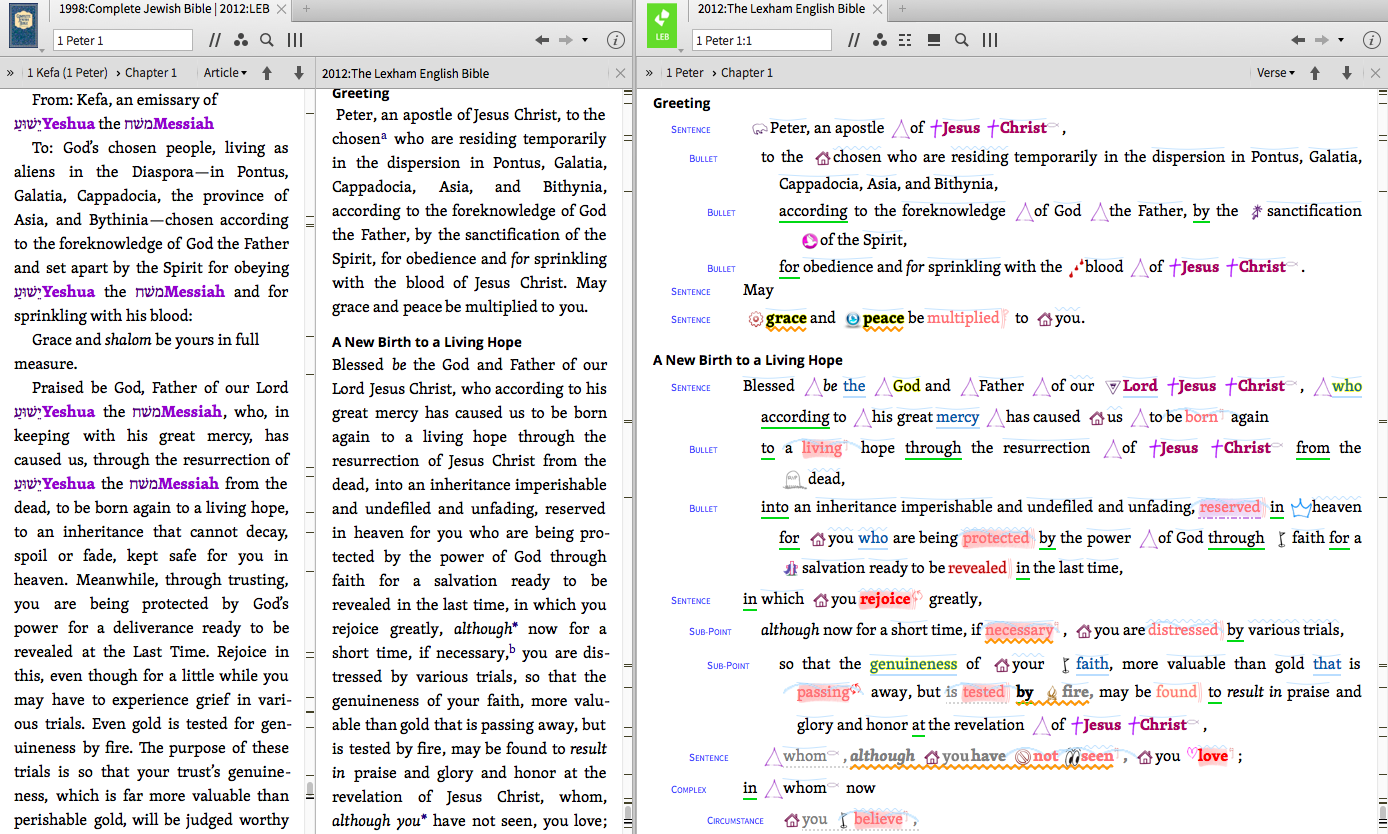Open history dropdown arrow in LEB panel
1388x834 pixels.
[x=1339, y=40]
